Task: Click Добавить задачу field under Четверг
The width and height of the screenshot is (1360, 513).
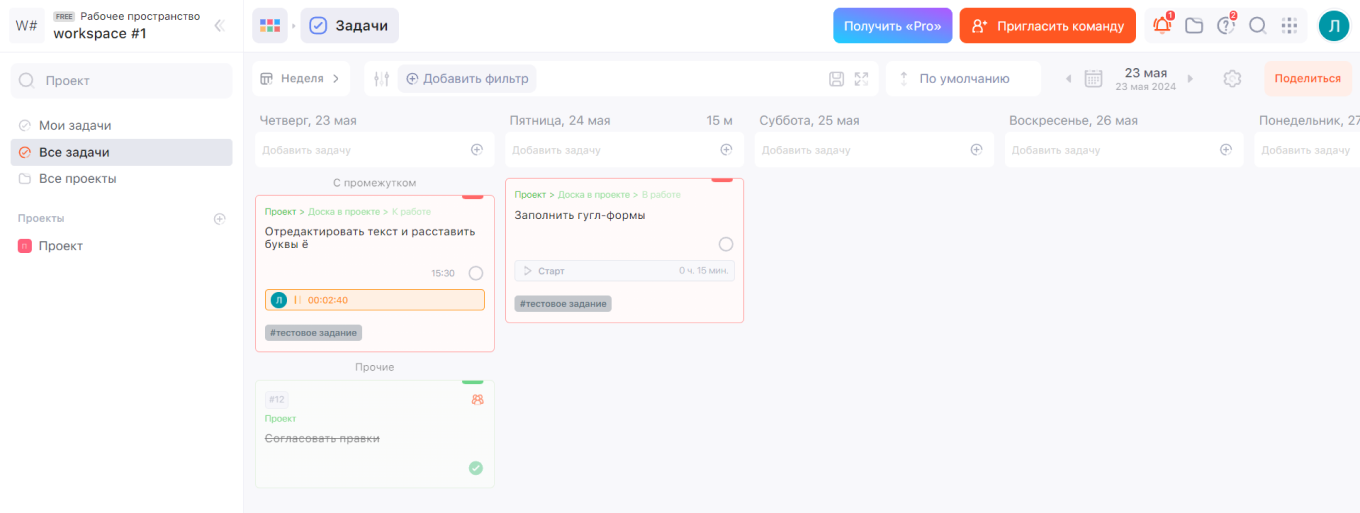Action: click(x=374, y=150)
